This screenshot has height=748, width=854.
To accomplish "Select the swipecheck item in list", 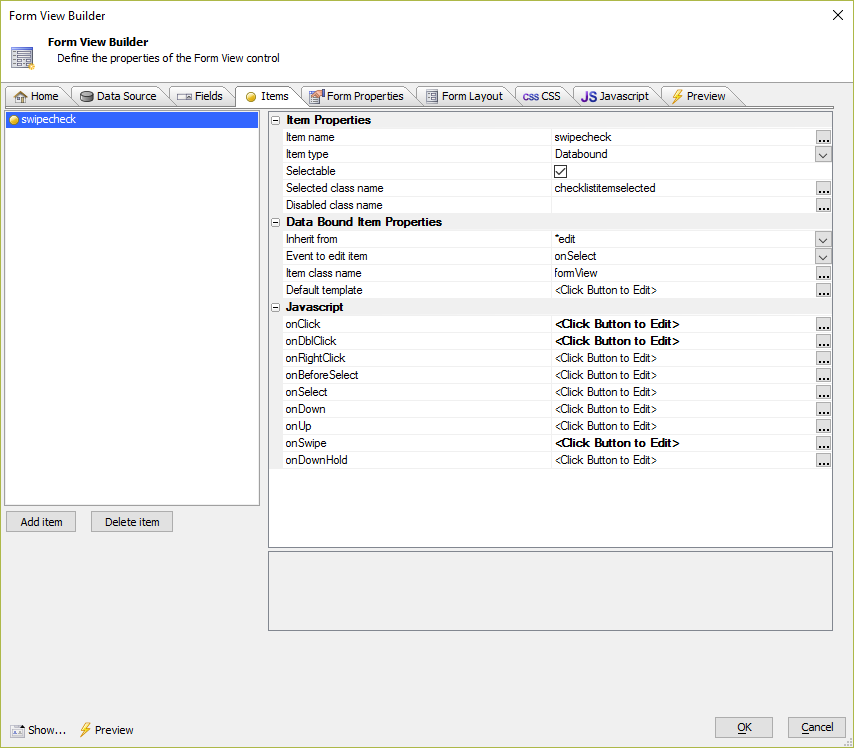I will (x=132, y=120).
